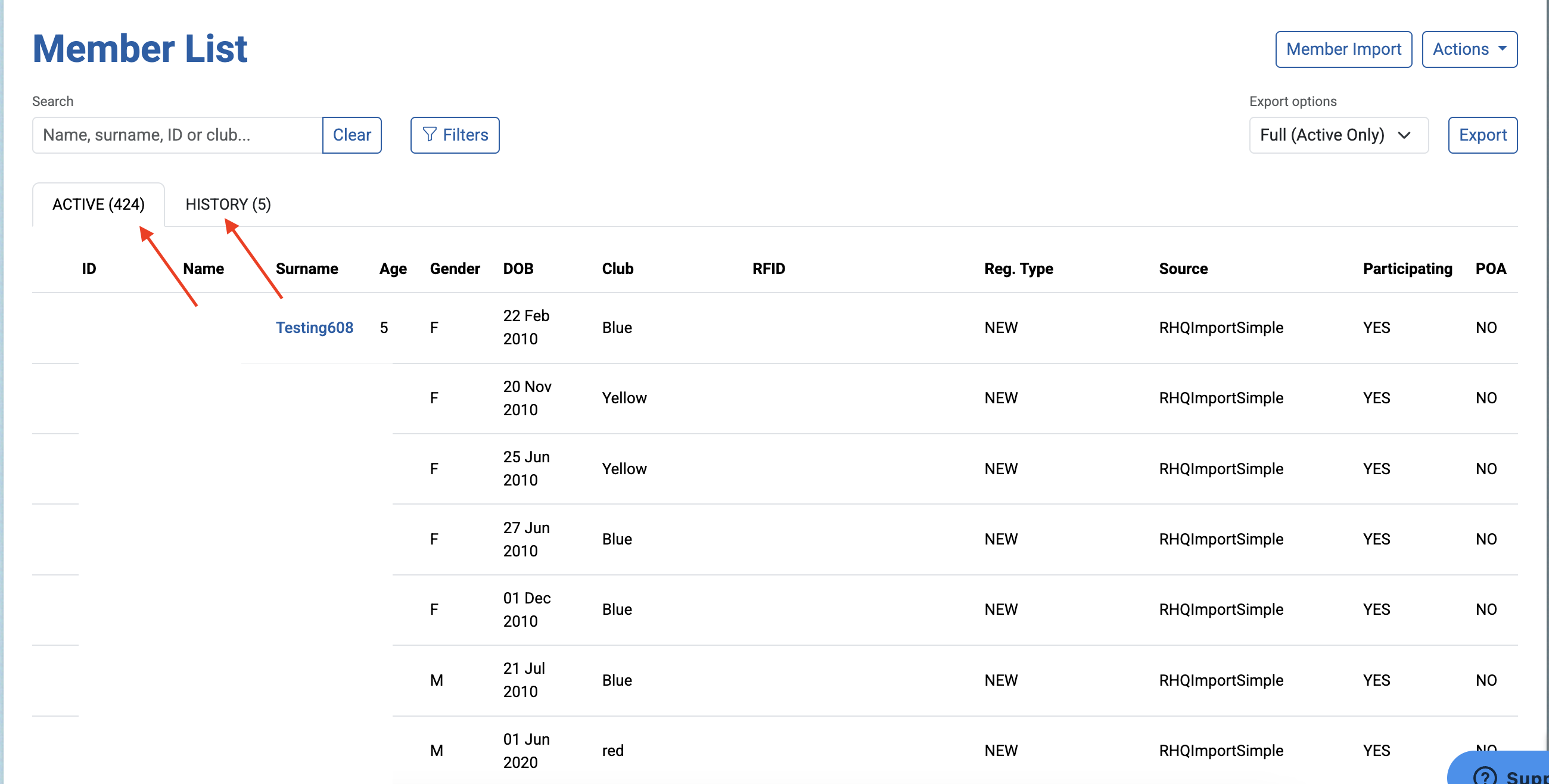Select the DOB cell 22 Feb 2010

[526, 328]
